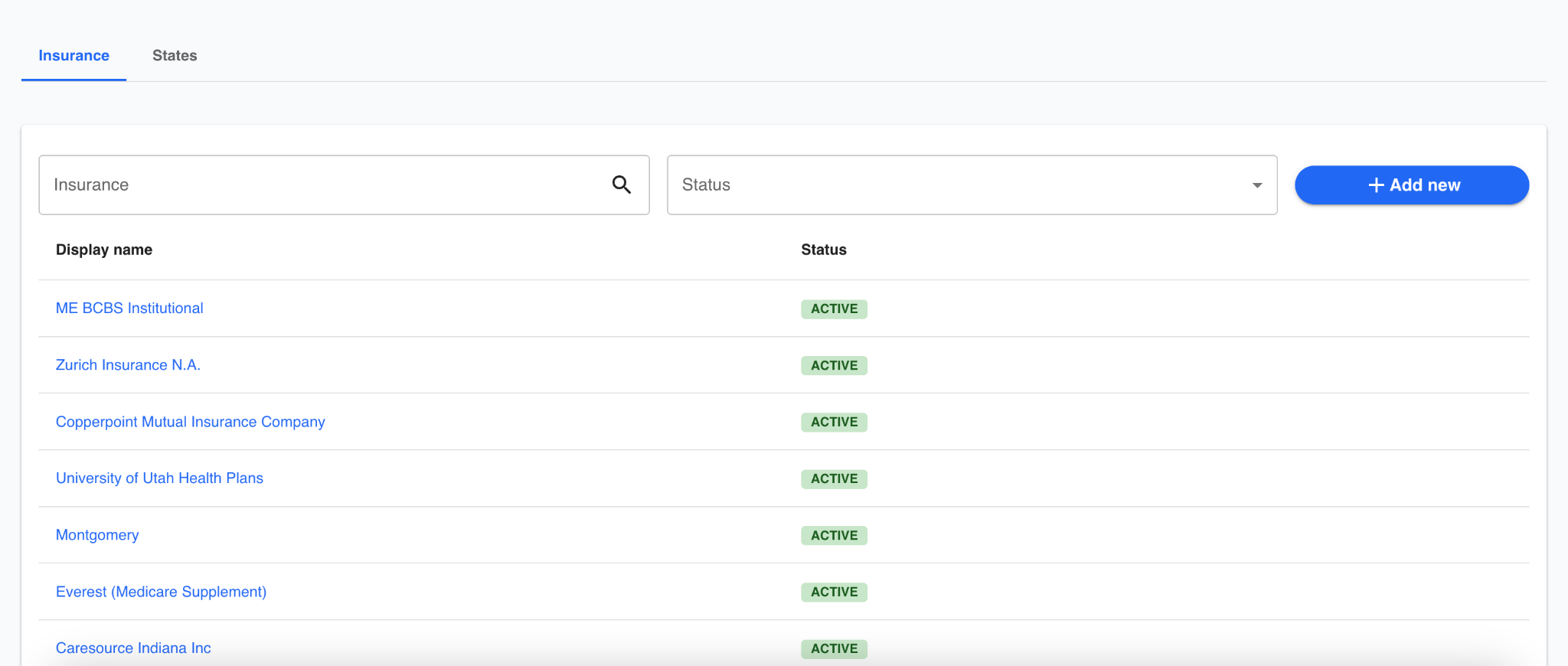
Task: Expand the Status dropdown arrow
Action: pos(1256,185)
